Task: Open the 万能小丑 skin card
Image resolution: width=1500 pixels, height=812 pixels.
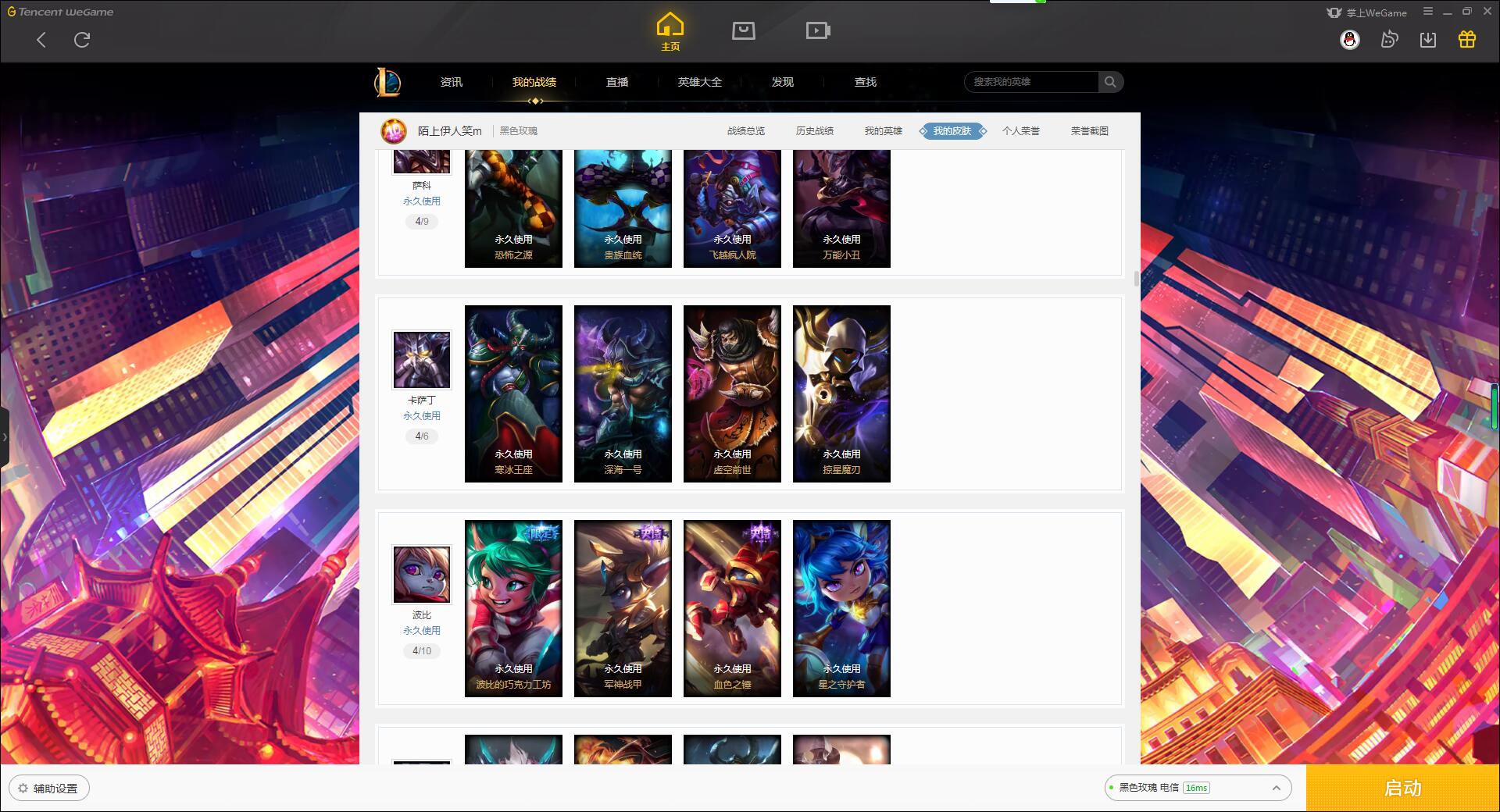Action: point(841,208)
